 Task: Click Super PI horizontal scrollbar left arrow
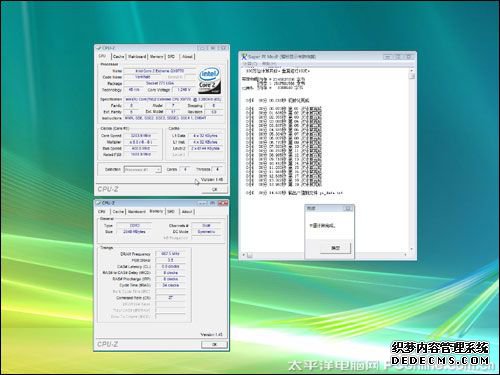coord(244,255)
